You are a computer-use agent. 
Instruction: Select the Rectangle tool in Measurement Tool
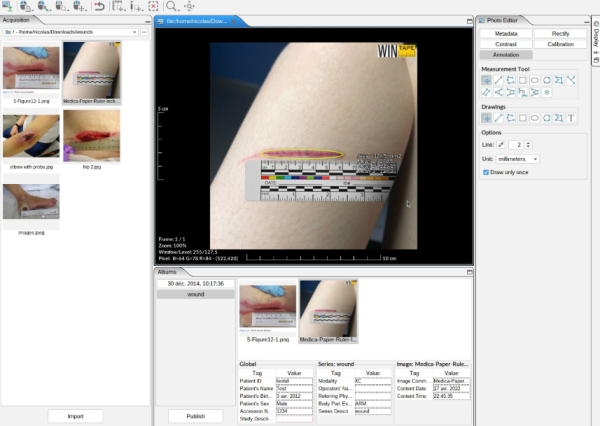point(523,80)
